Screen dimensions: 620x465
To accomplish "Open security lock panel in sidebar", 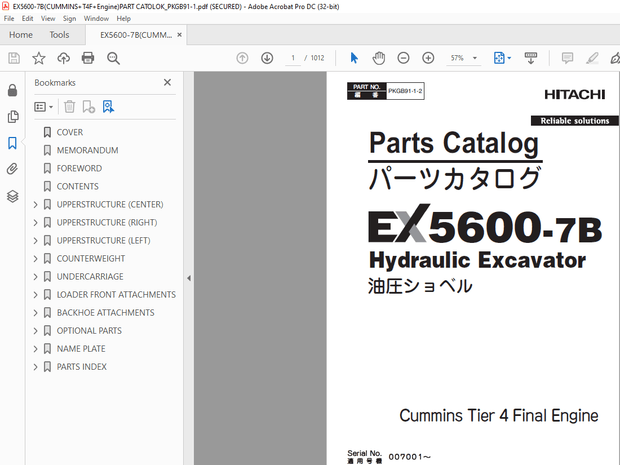I will (12, 90).
